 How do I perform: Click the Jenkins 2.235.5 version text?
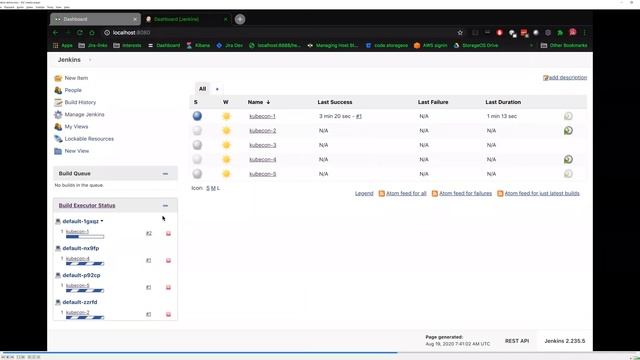pyautogui.click(x=564, y=341)
